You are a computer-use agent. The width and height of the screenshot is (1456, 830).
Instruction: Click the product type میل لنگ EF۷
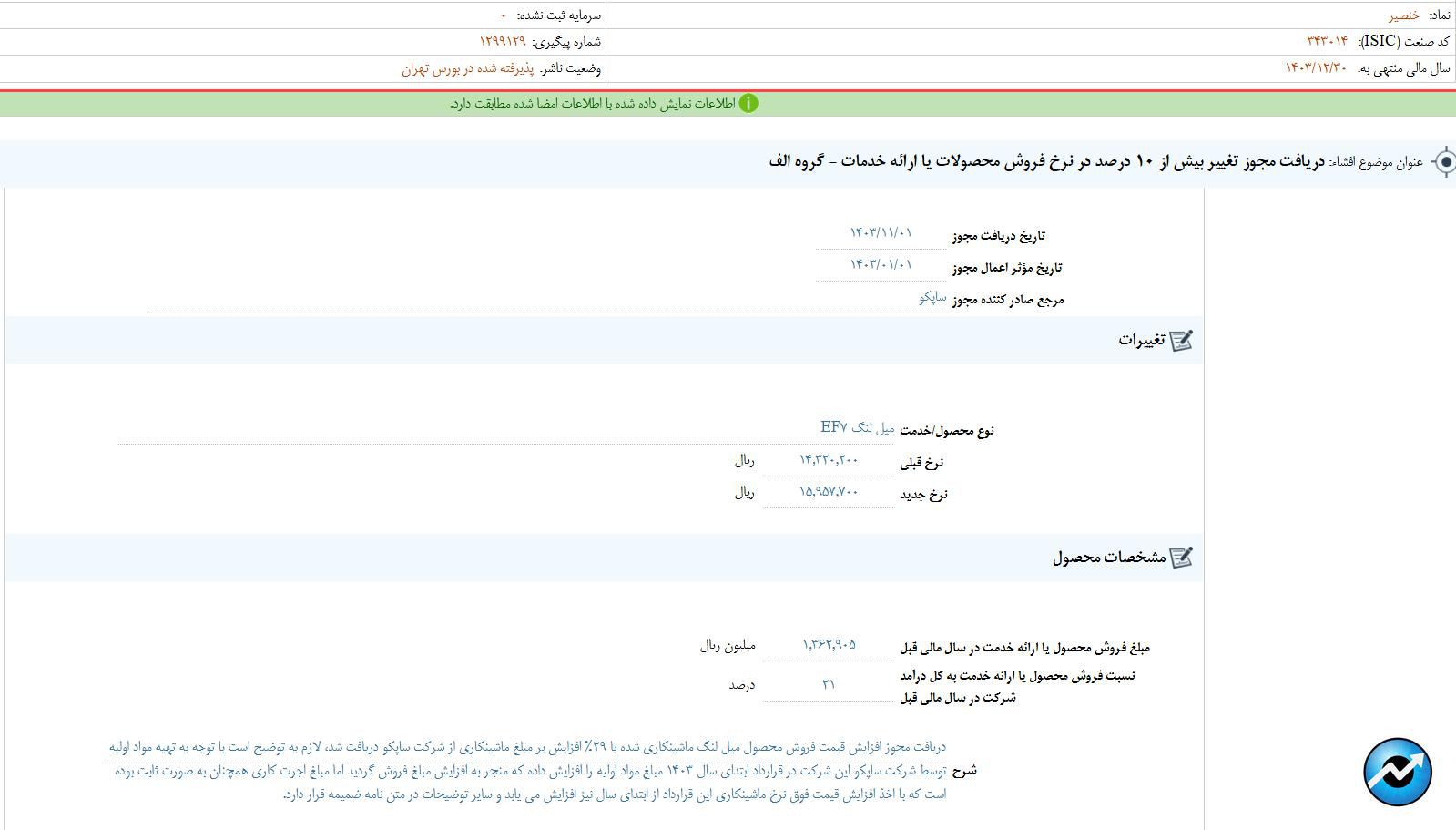857,427
